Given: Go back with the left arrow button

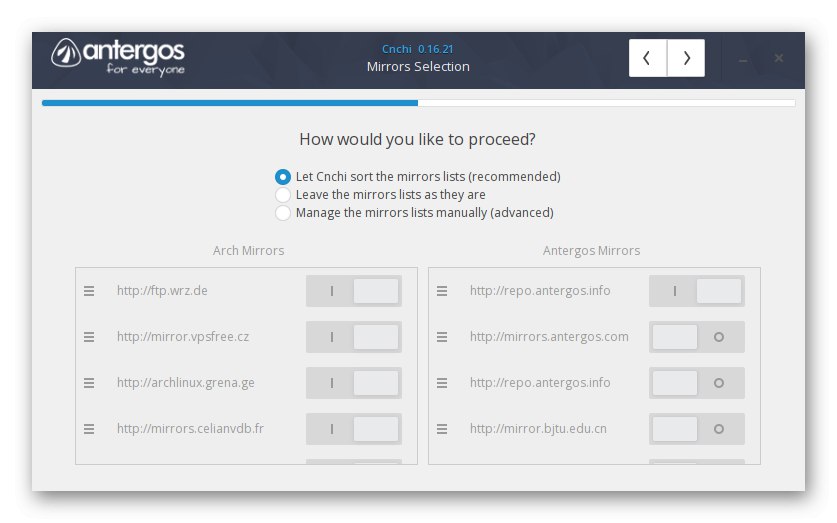Looking at the screenshot, I should click(647, 58).
